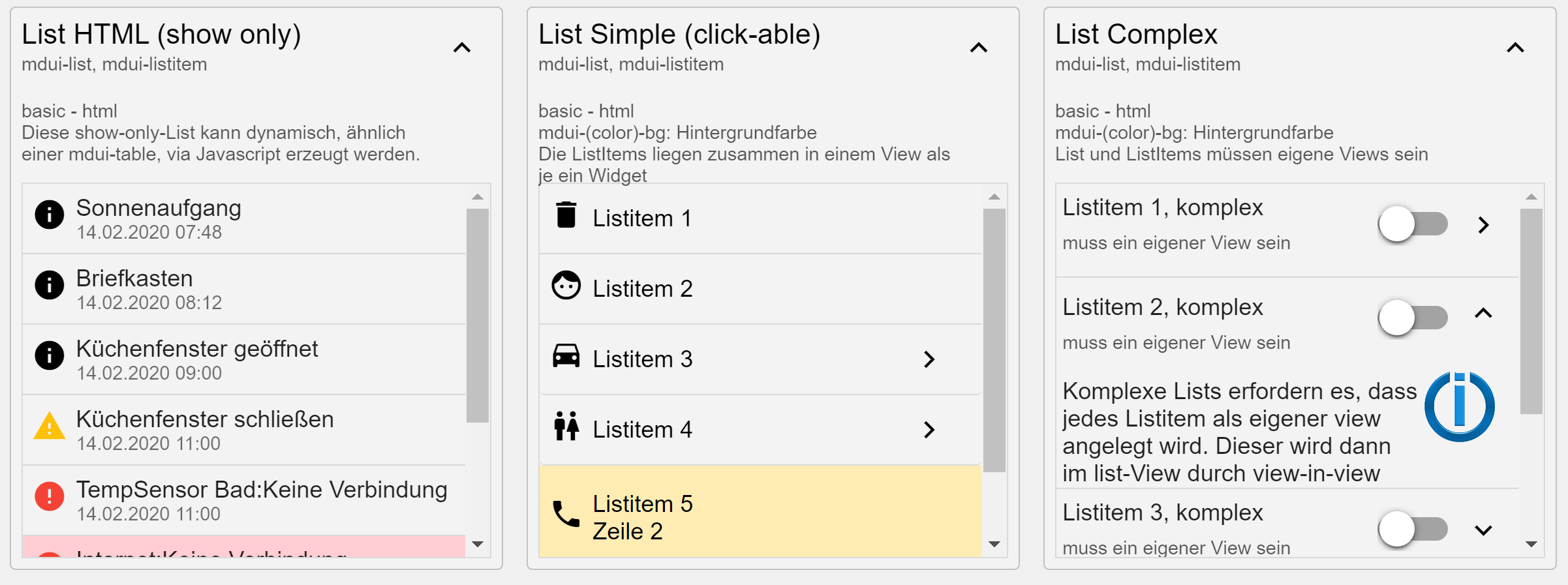Click the blue ioBroker logo image
Viewport: 1568px width, 585px height.
pos(1460,407)
